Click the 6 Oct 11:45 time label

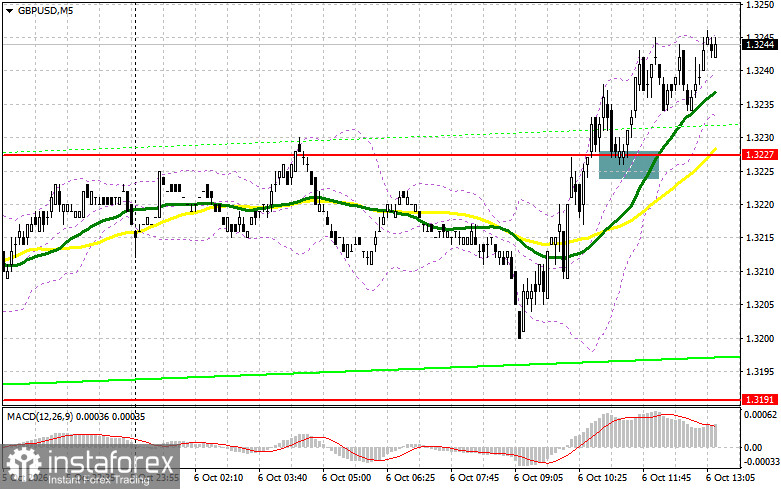[666, 478]
